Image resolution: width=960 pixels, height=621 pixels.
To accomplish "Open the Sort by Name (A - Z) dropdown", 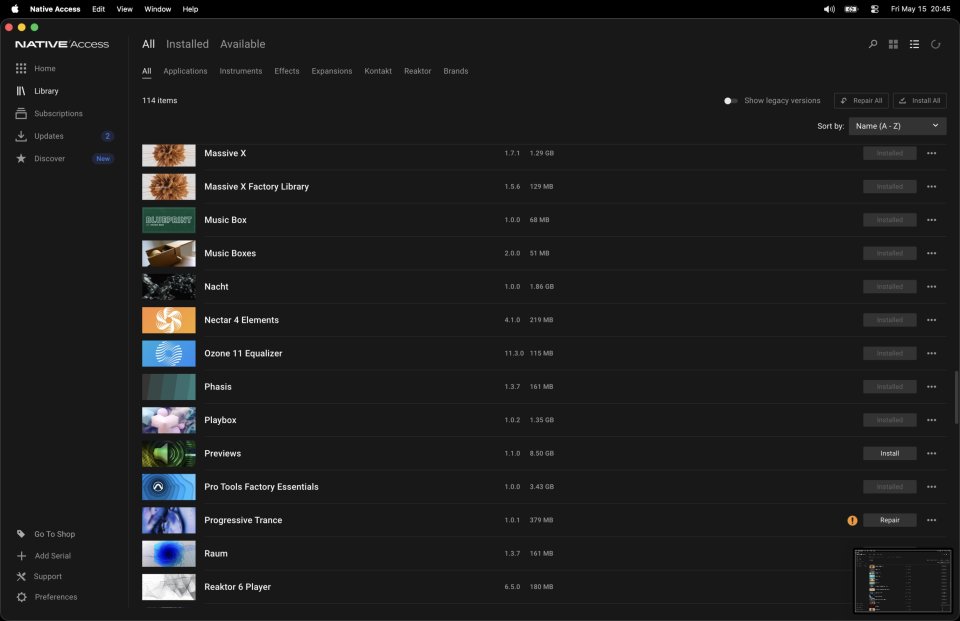I will coord(897,126).
